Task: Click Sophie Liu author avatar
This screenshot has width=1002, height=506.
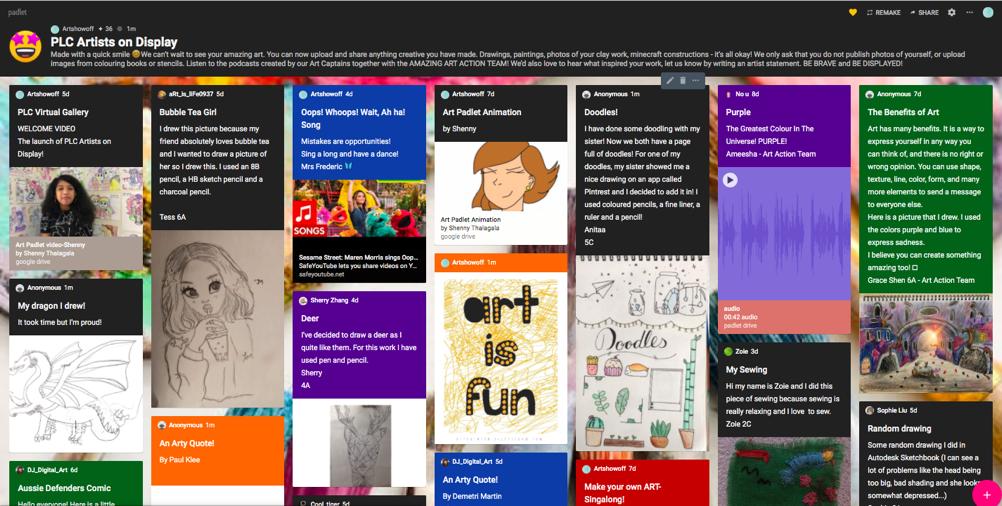Action: [x=870, y=411]
